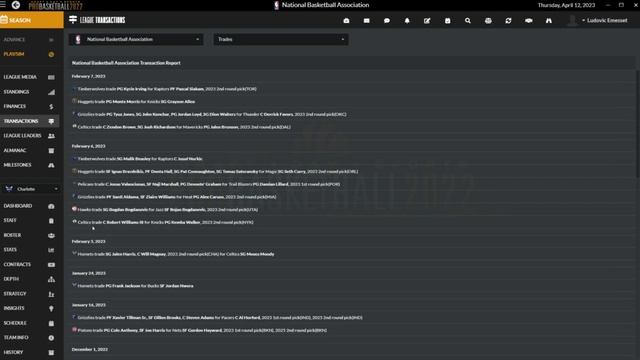Open the home icon in the top toolbar
Image resolution: width=640 pixels, height=360 pixels.
point(346,20)
